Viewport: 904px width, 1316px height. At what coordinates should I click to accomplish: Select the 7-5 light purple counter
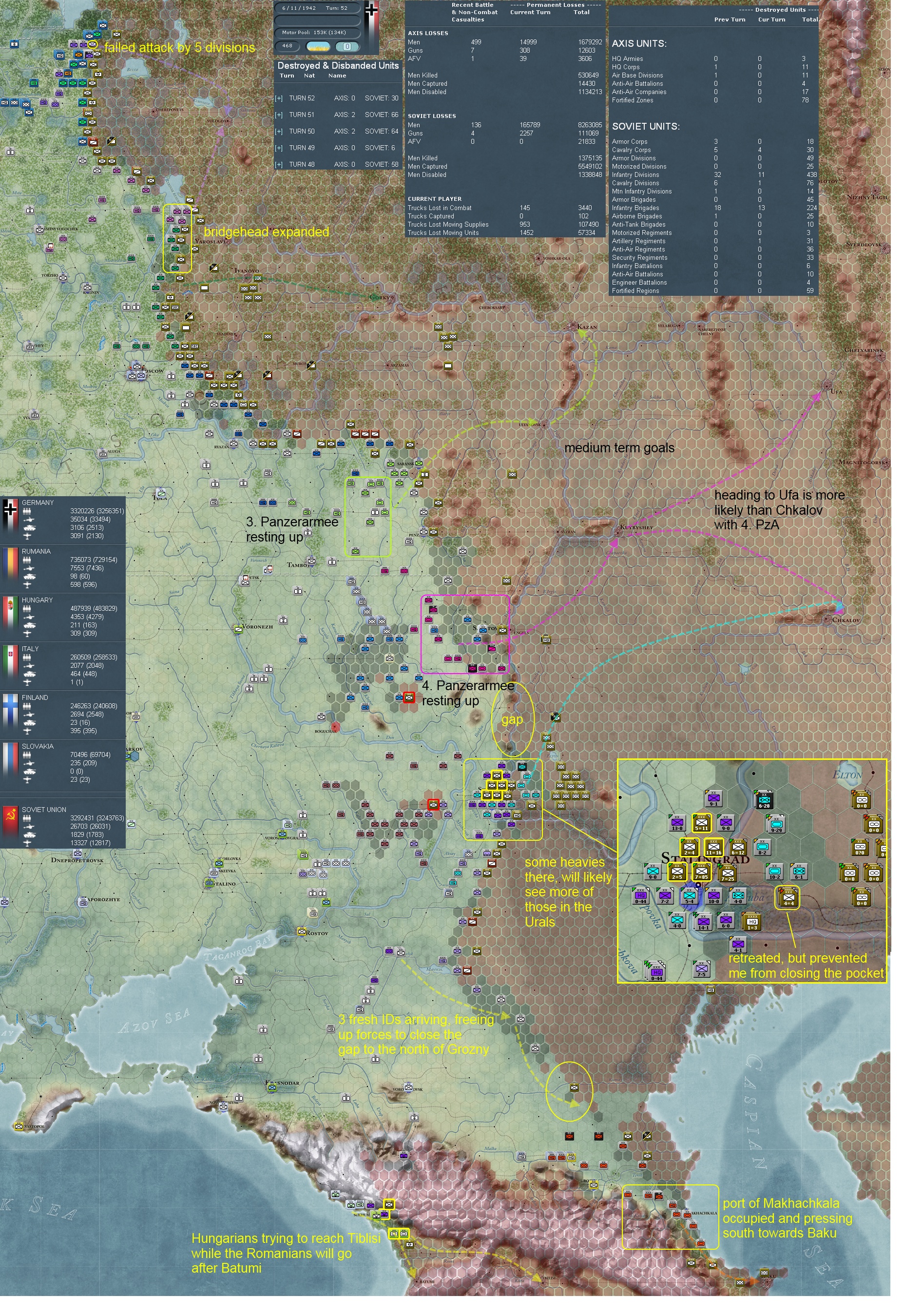[701, 969]
